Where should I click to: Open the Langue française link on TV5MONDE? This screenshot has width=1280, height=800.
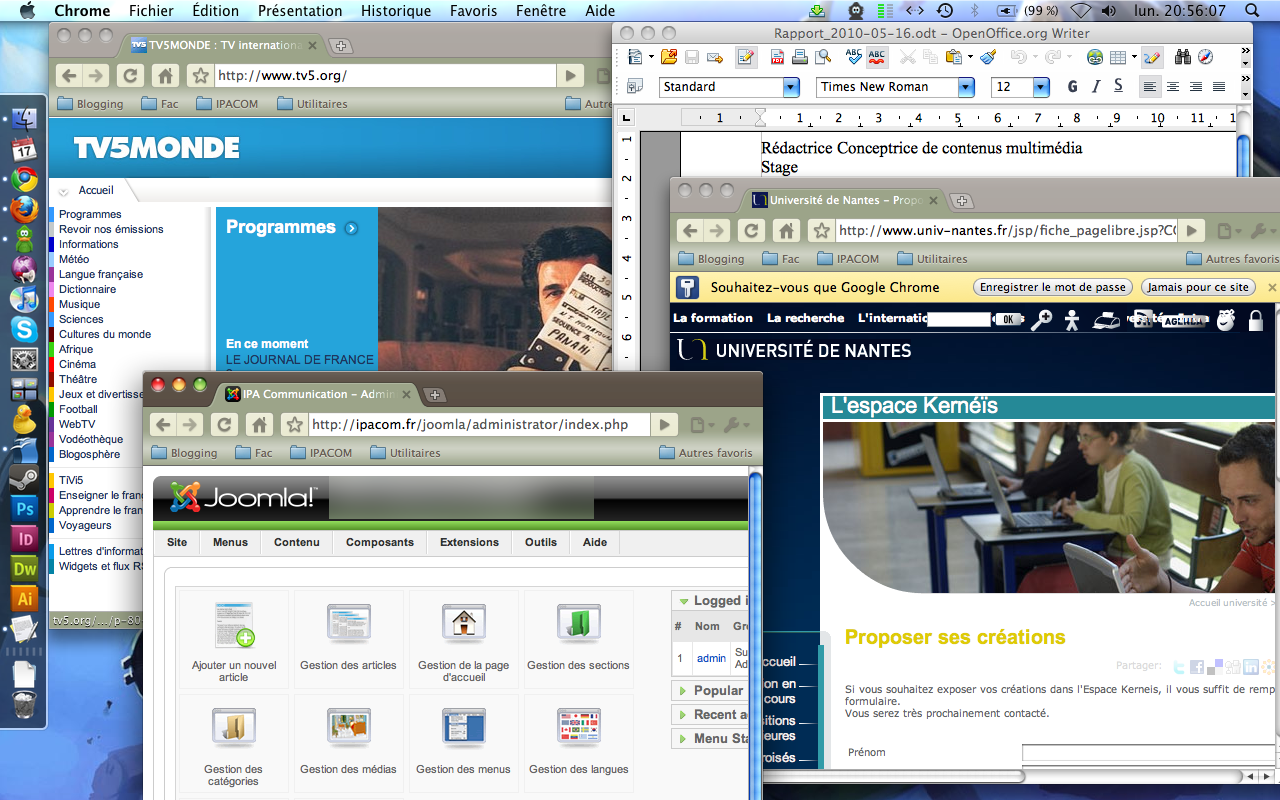pyautogui.click(x=101, y=274)
